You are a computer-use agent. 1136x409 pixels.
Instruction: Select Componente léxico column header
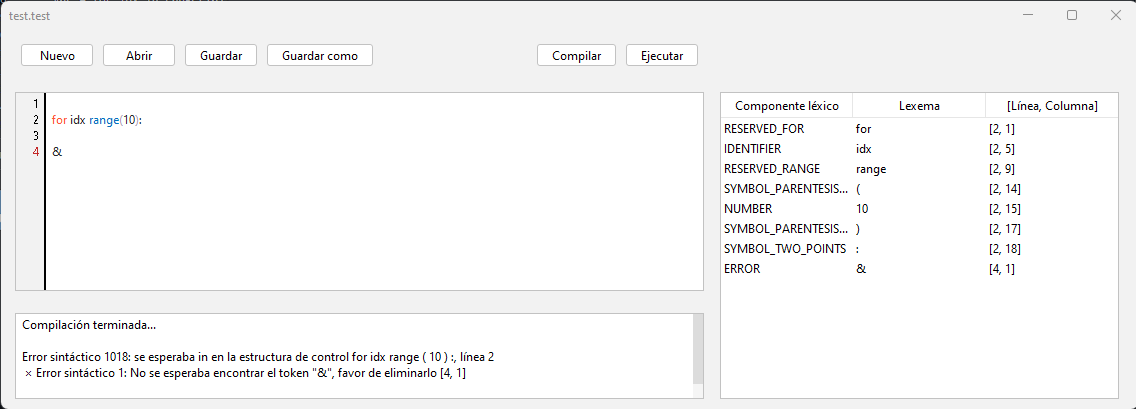click(787, 106)
